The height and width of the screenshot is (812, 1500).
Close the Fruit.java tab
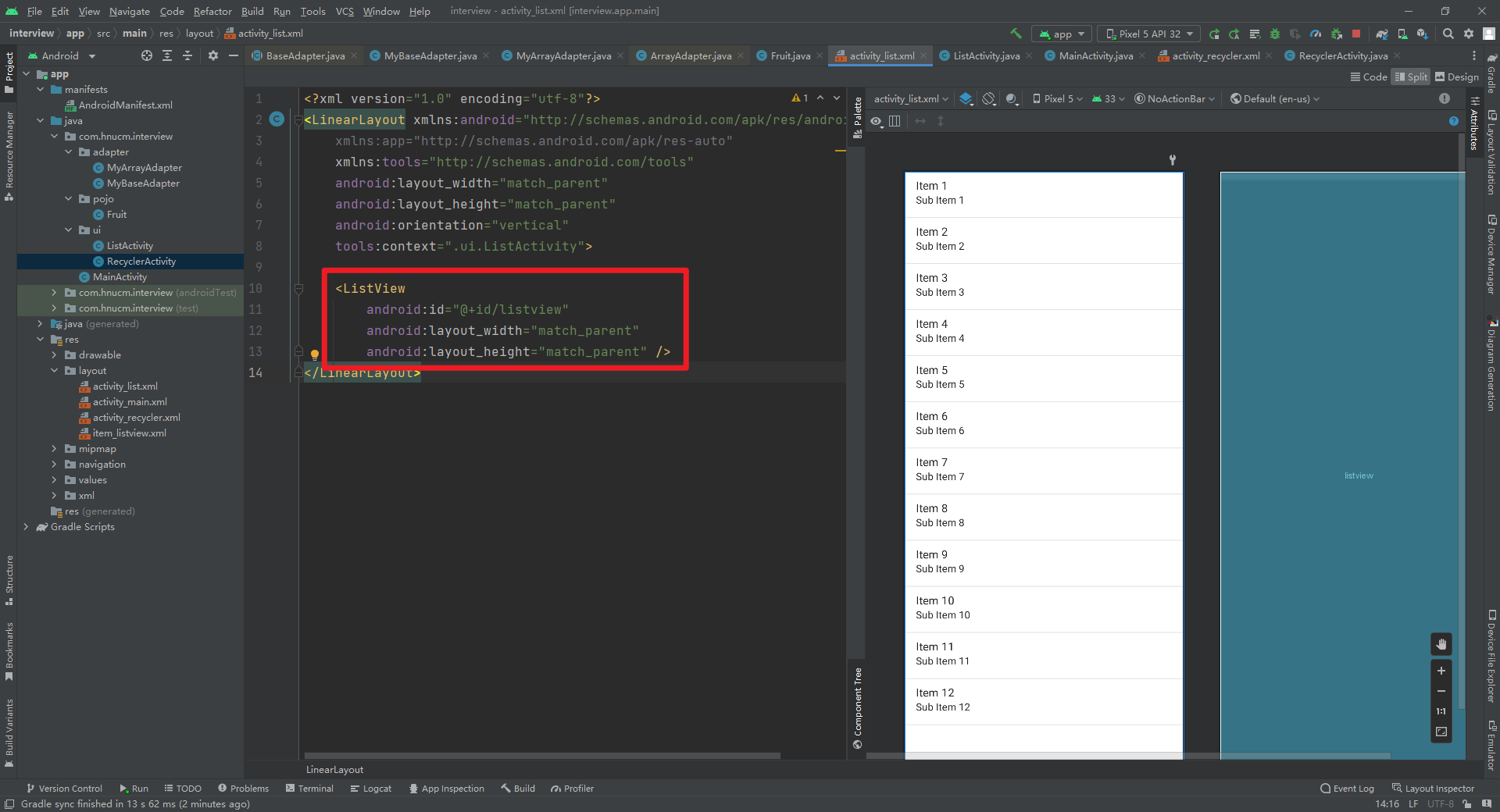[x=819, y=55]
